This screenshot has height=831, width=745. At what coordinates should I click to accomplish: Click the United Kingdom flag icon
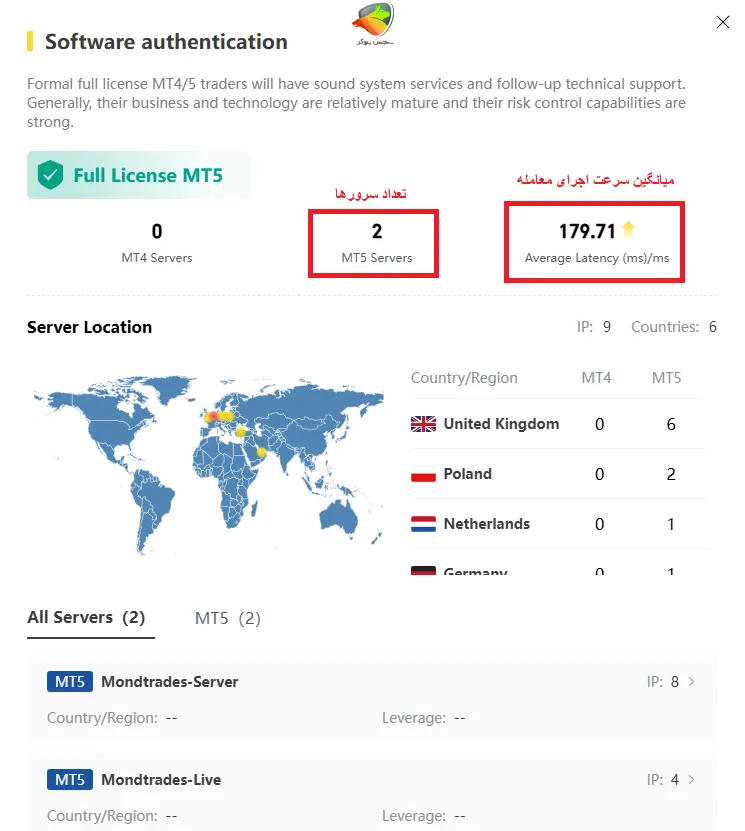tap(424, 424)
